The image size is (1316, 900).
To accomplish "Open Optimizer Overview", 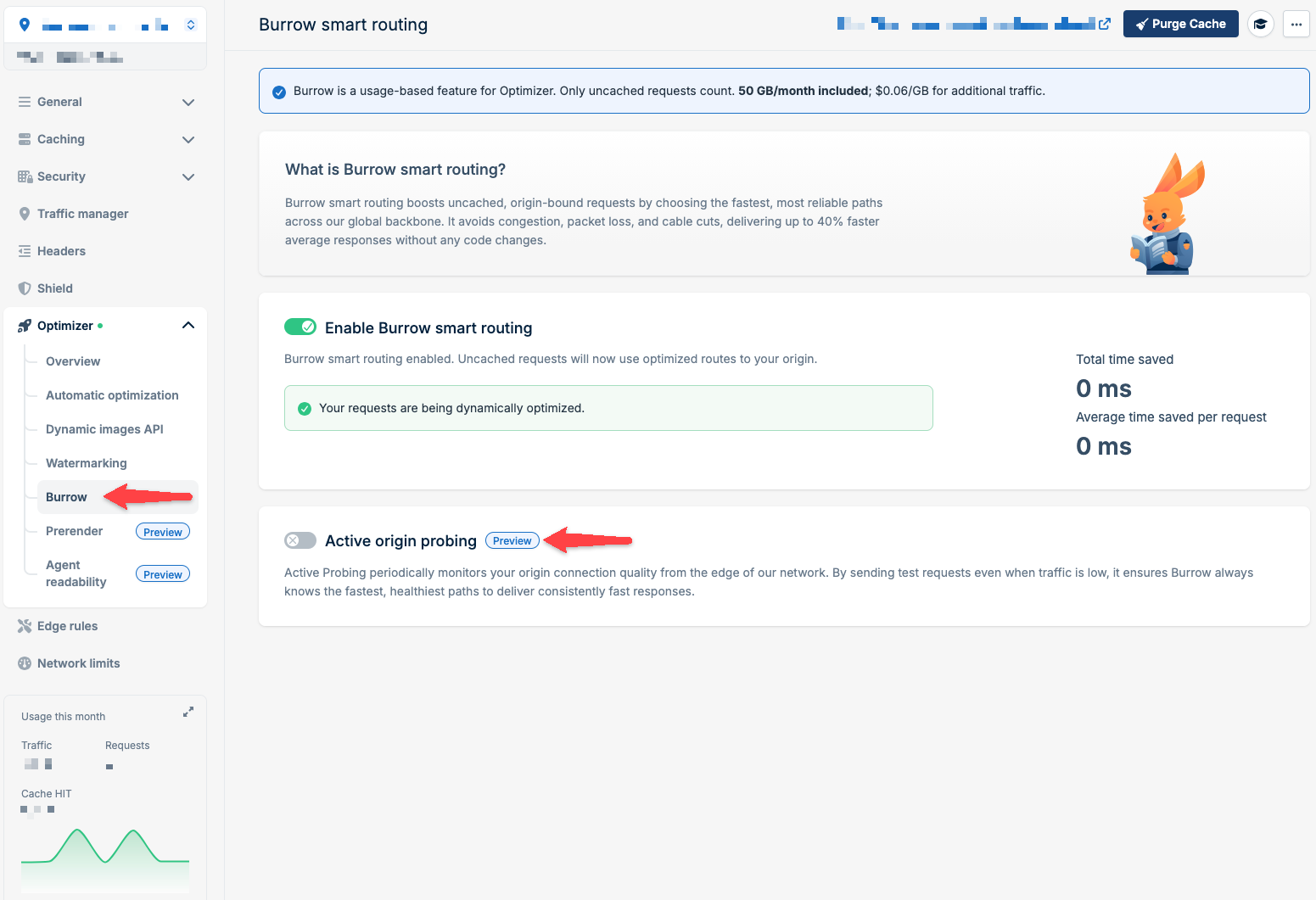I will coord(73,361).
